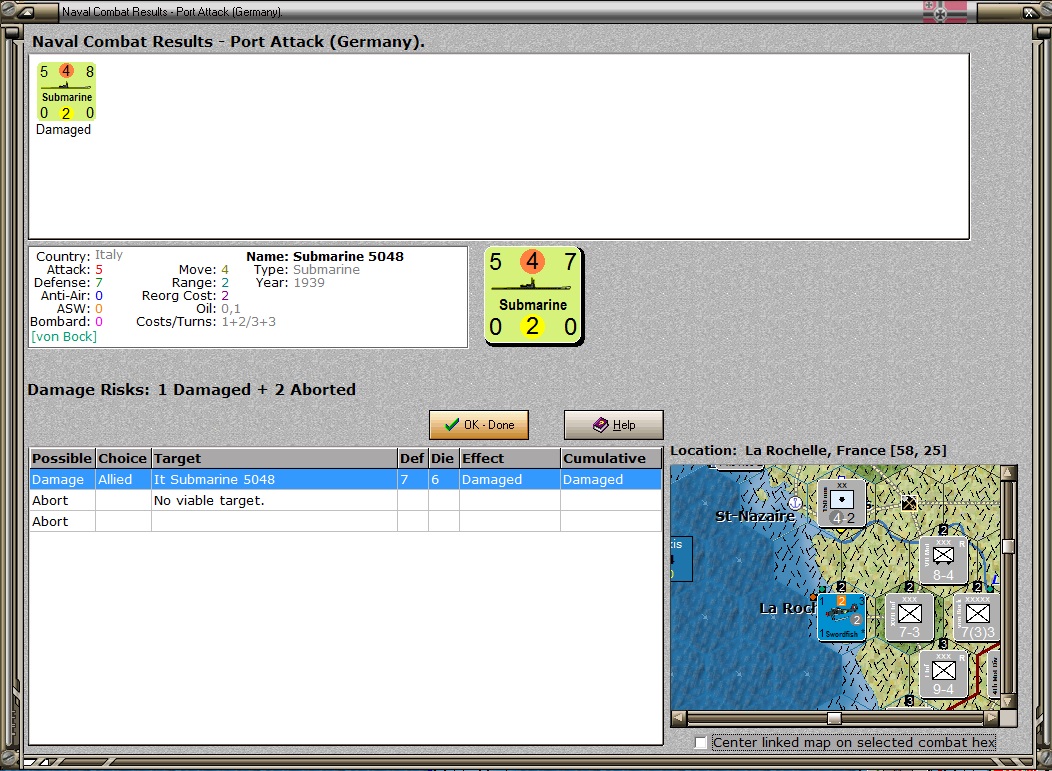The height and width of the screenshot is (771, 1052).
Task: Select the Damage row's Possible cell
Action: tap(62, 479)
